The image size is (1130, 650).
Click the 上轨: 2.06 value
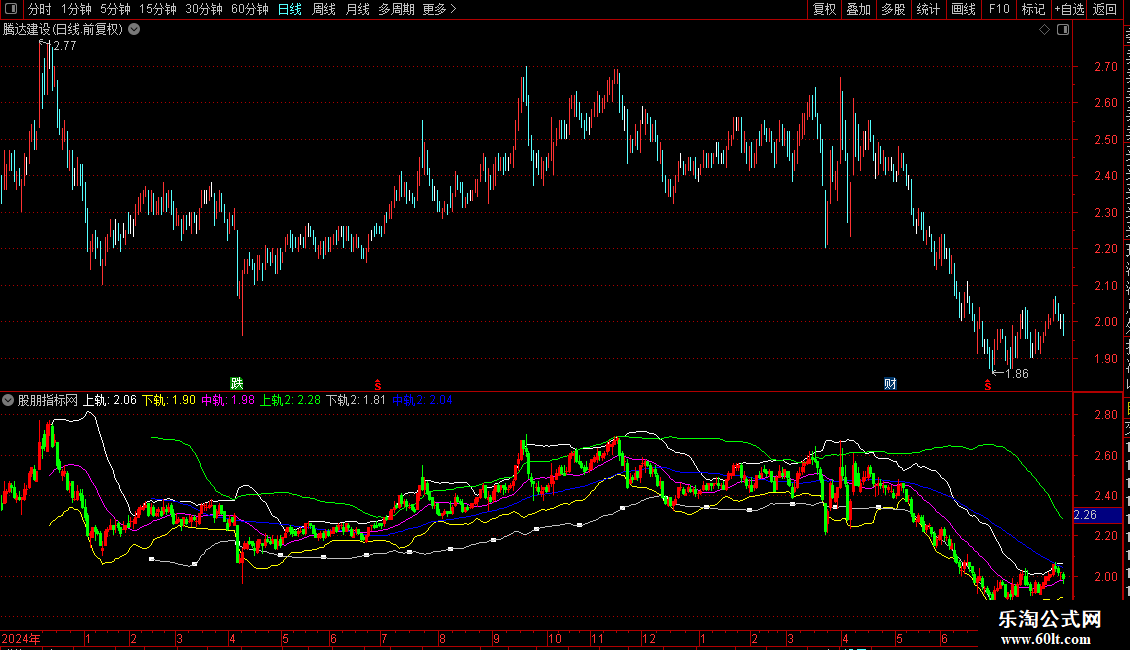110,400
